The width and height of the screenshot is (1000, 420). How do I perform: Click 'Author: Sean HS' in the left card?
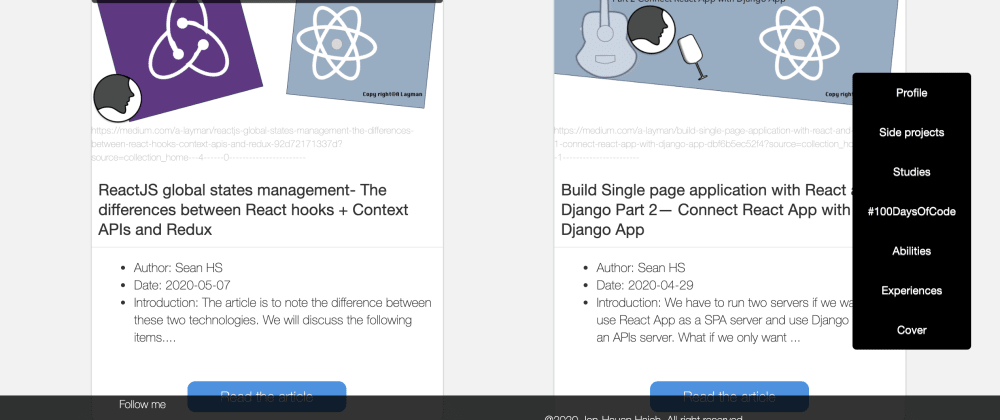click(x=178, y=268)
